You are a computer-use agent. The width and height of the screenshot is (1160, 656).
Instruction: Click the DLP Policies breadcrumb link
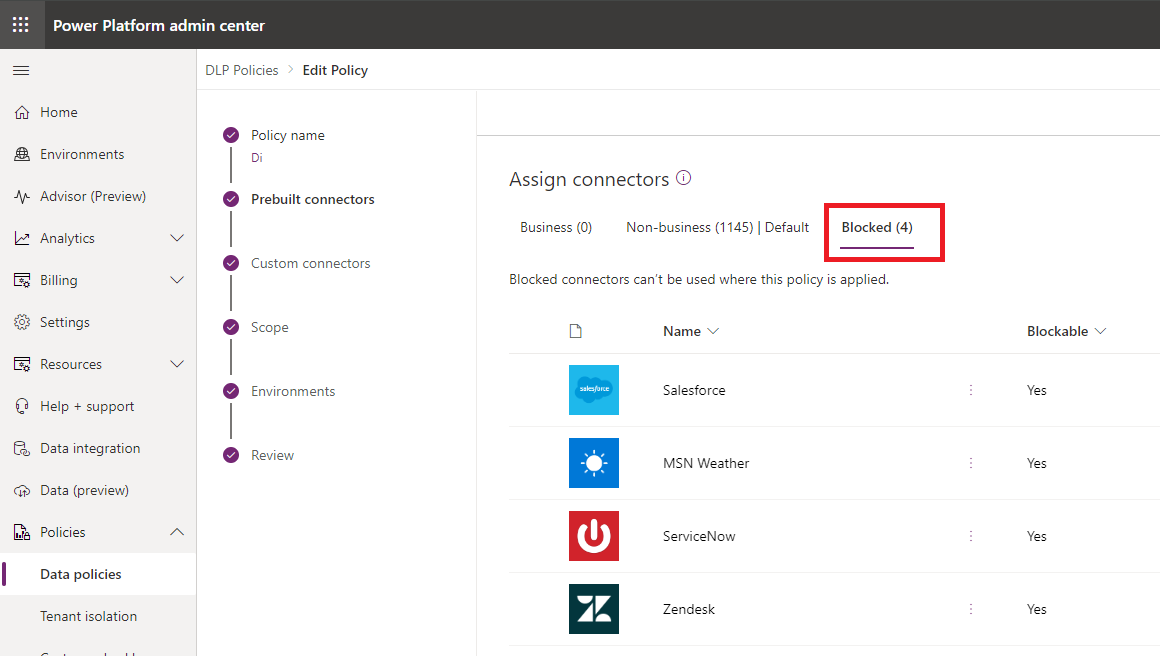[x=242, y=70]
